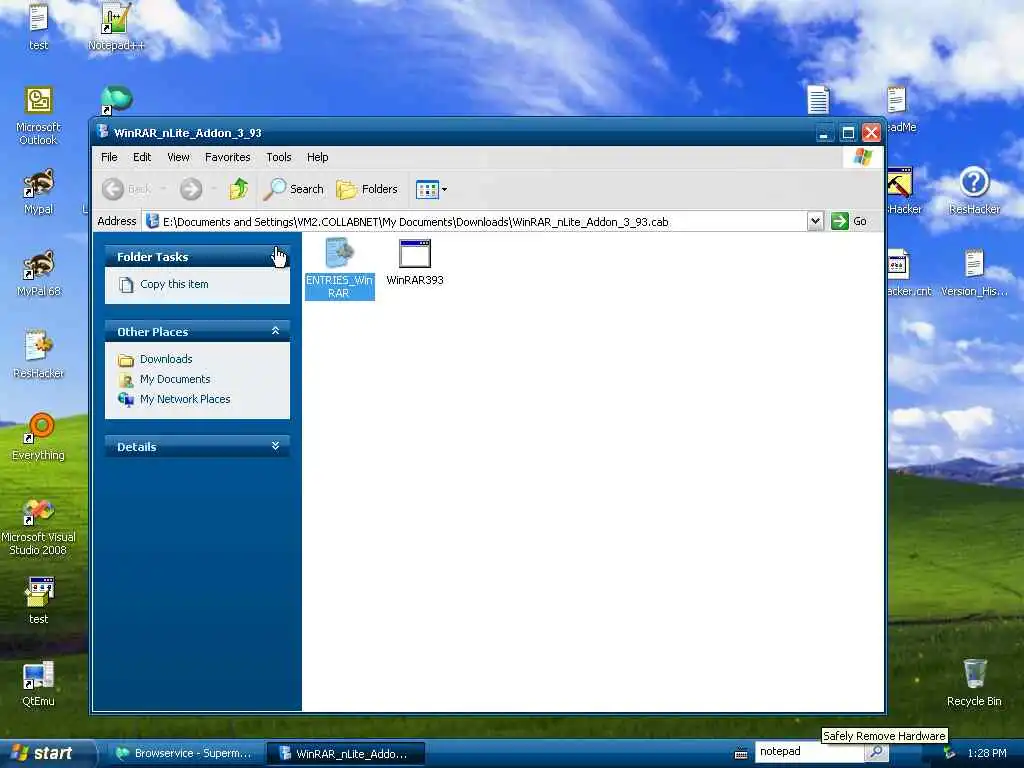
Task: Click the address bar path field
Action: pos(475,221)
